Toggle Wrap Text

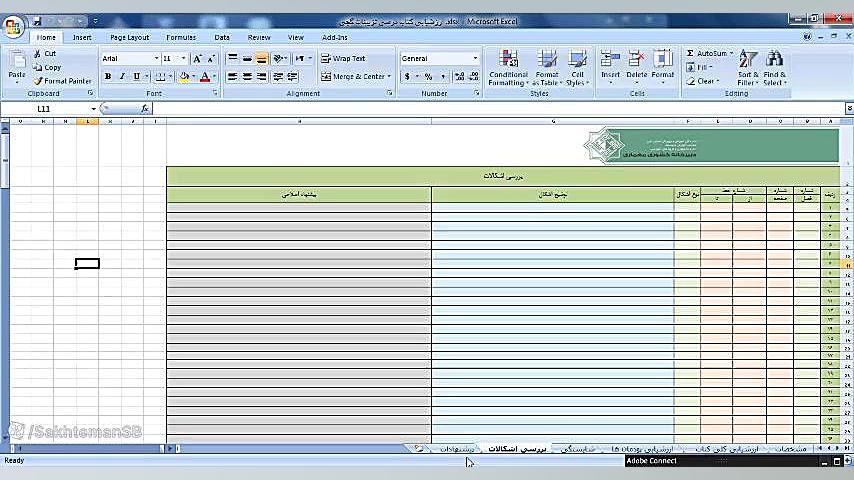point(343,58)
